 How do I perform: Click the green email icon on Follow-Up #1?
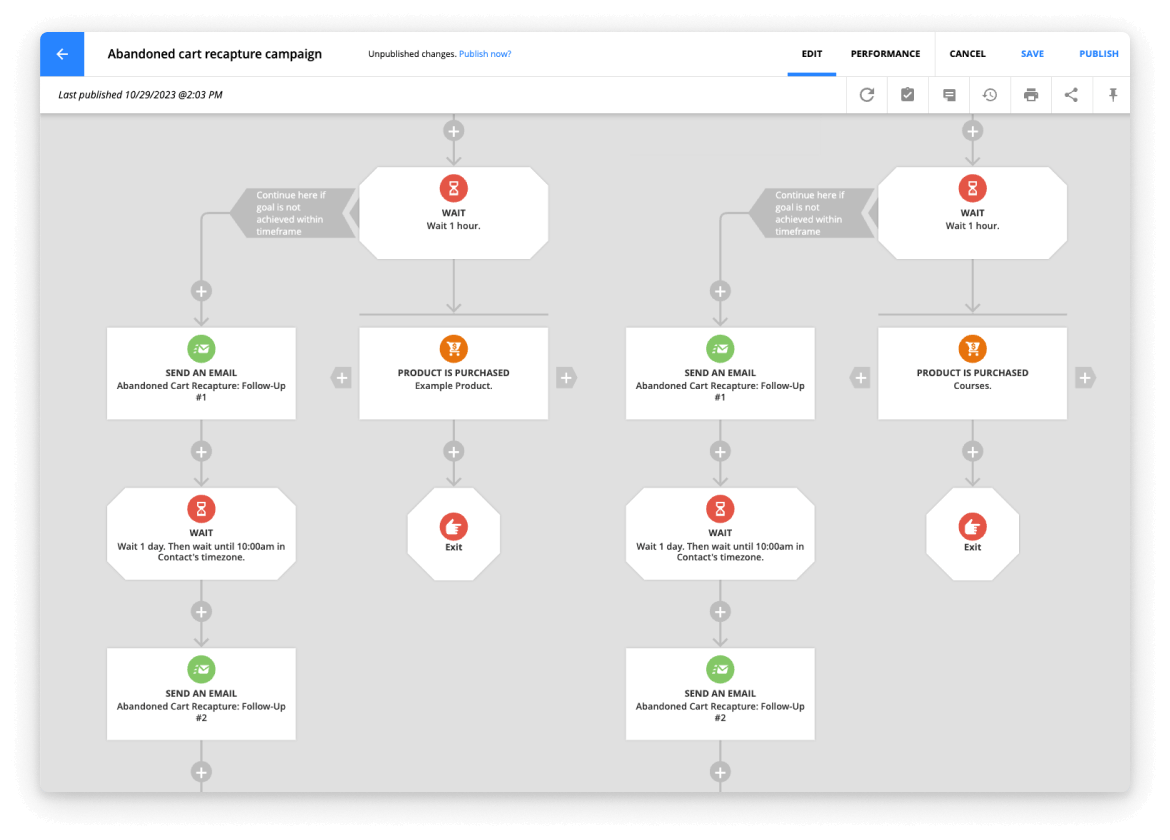[x=201, y=348]
